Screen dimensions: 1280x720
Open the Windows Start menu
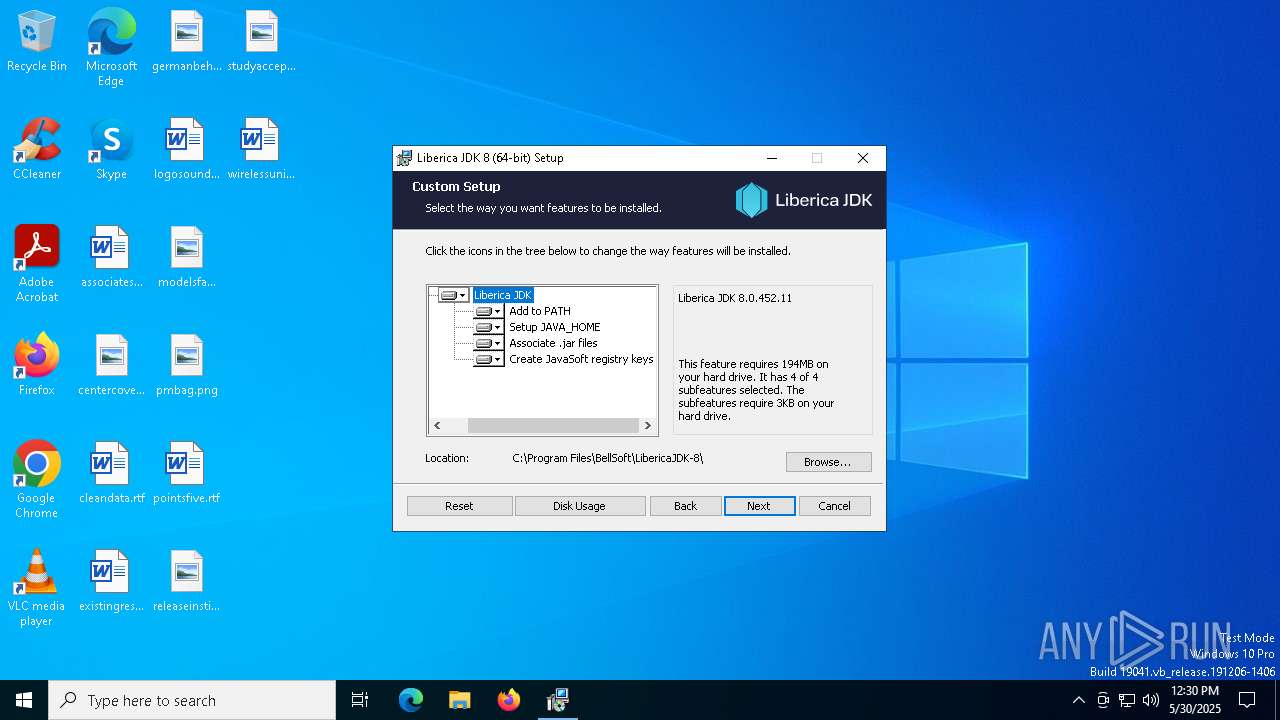(x=24, y=700)
